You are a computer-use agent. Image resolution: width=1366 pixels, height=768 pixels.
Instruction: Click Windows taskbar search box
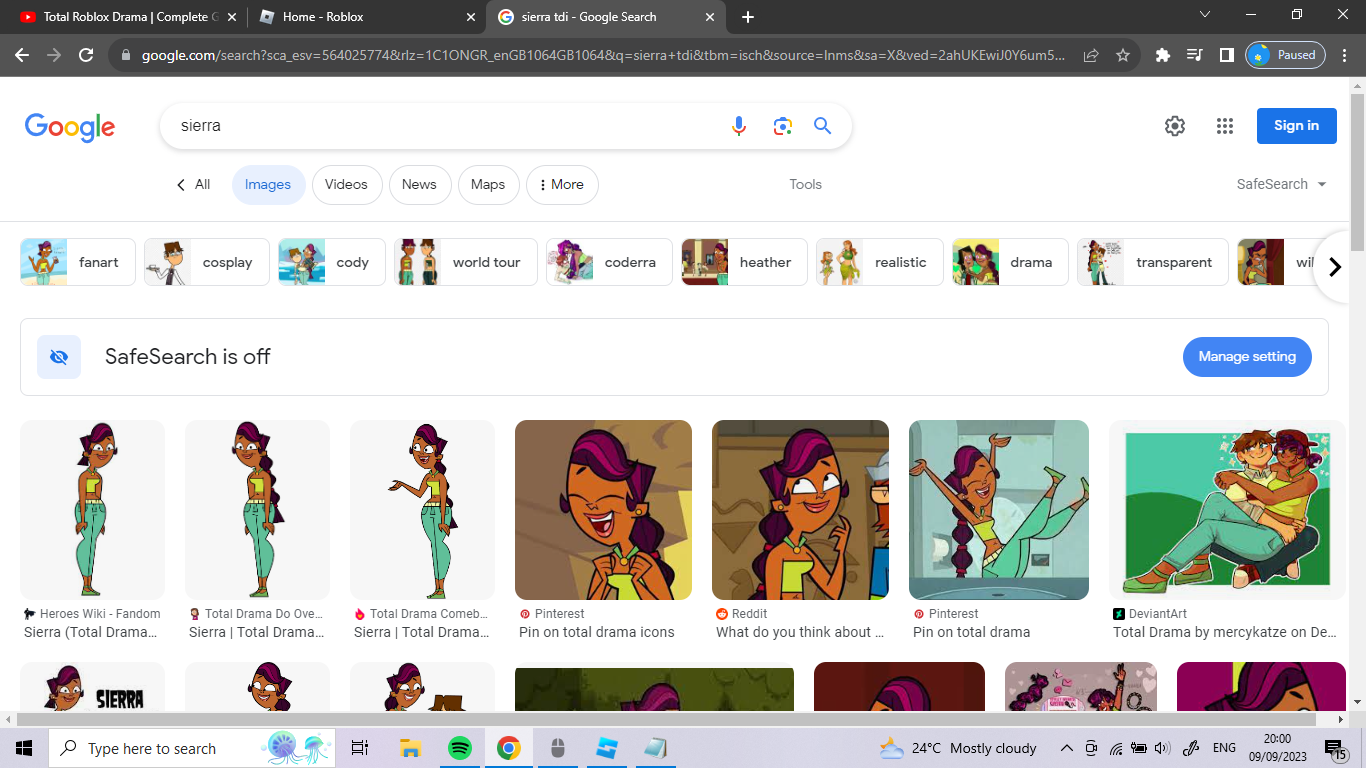(x=194, y=748)
